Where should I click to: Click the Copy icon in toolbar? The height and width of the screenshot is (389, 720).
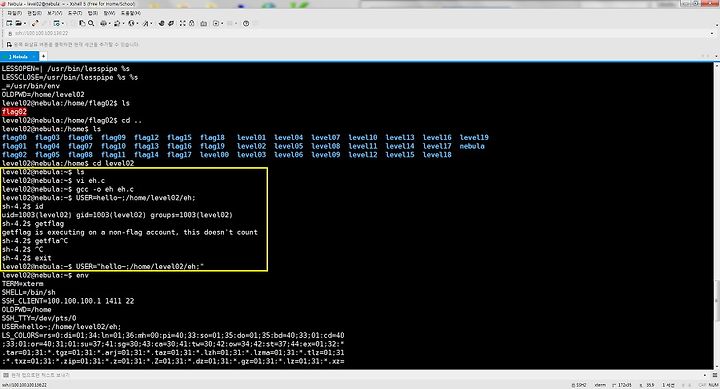82,23
